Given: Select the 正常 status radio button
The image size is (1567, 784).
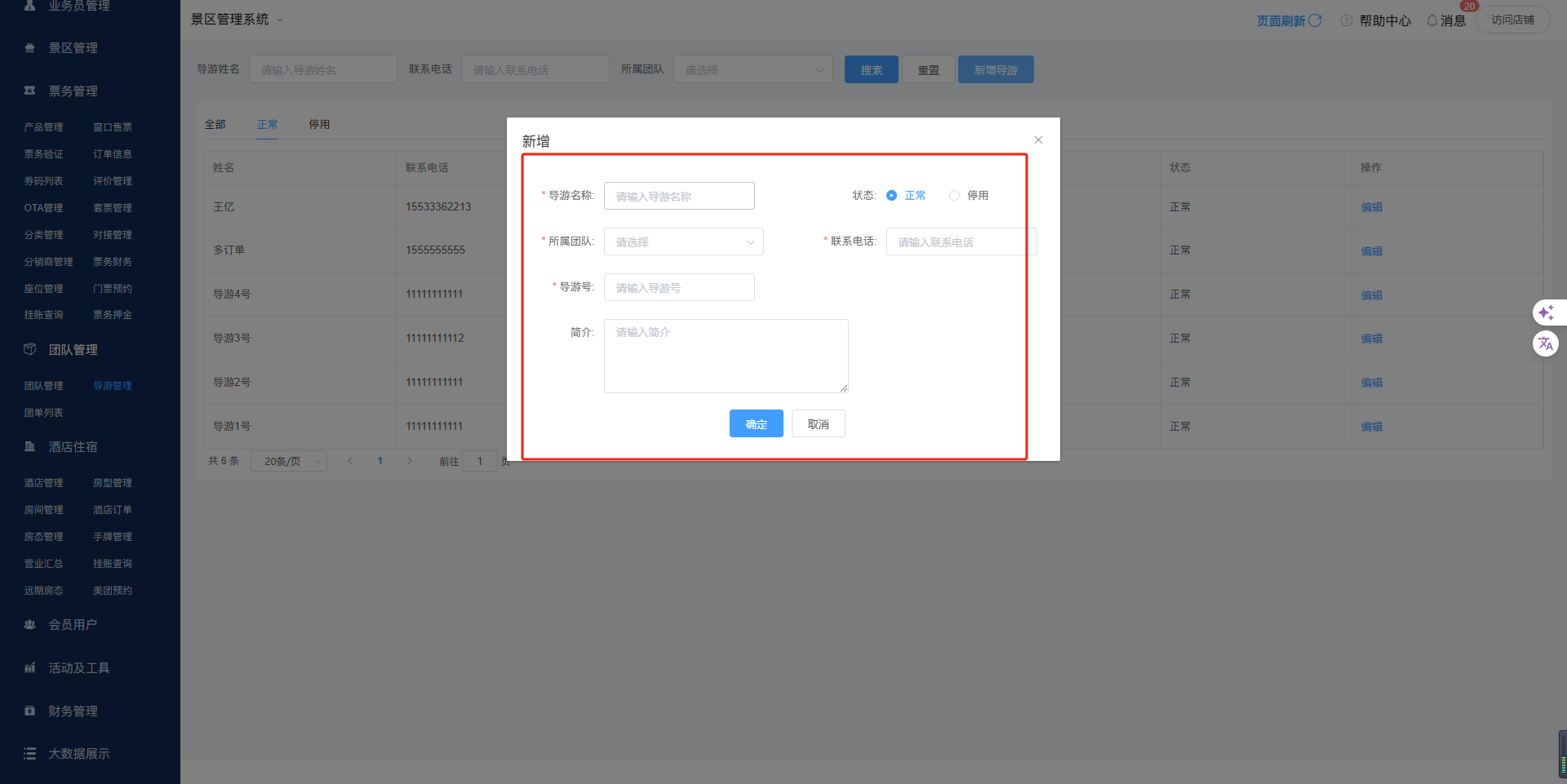Looking at the screenshot, I should point(891,196).
